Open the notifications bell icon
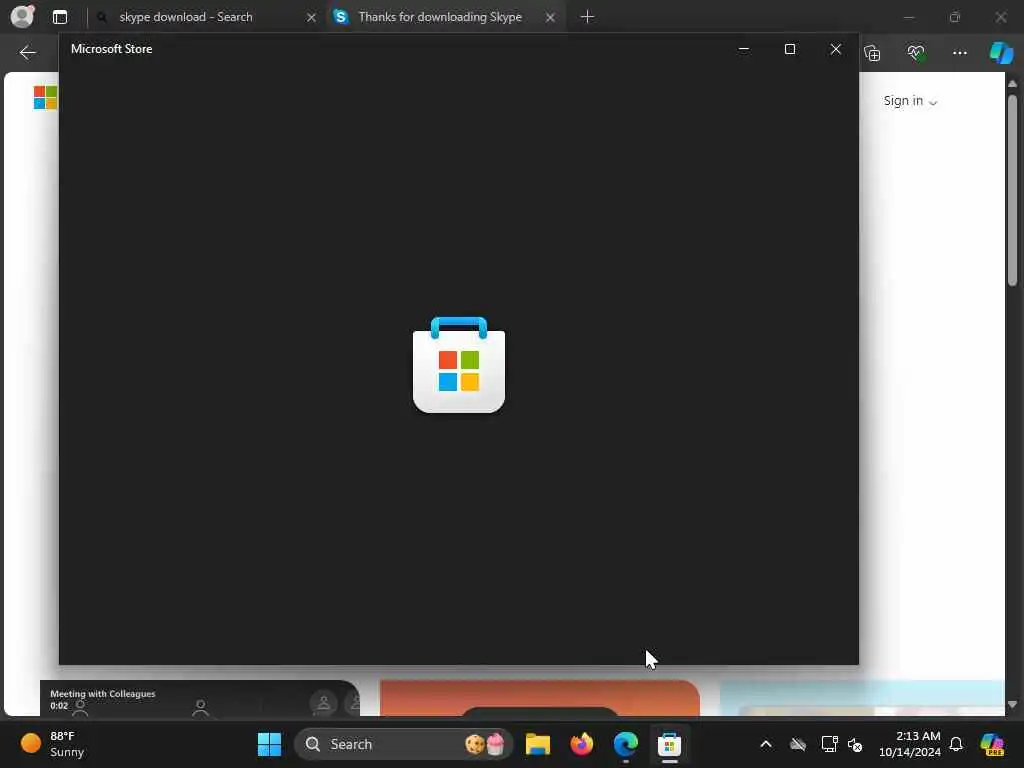This screenshot has height=768, width=1024. (x=956, y=744)
